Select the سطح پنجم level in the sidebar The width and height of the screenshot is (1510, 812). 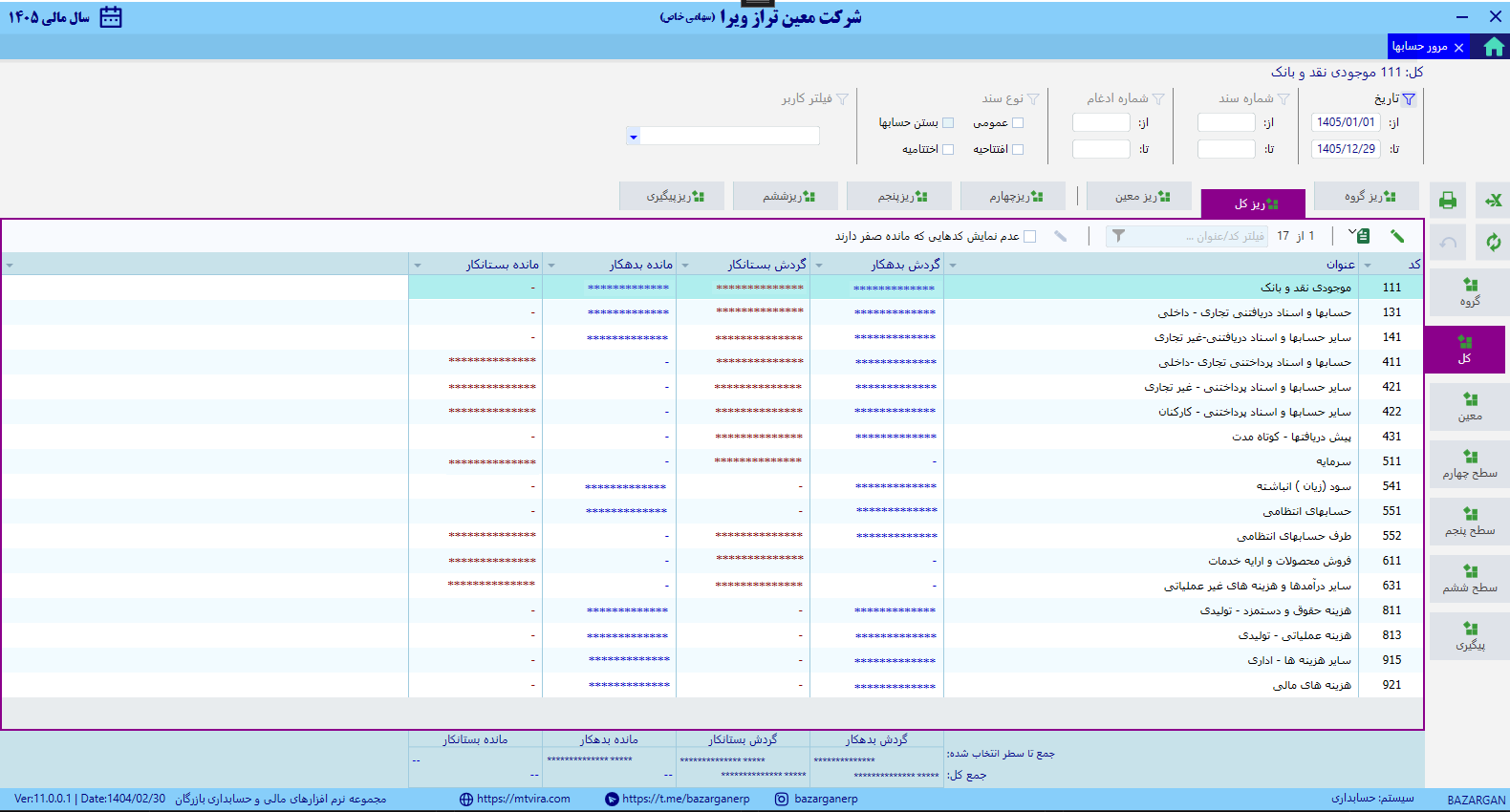1470,522
